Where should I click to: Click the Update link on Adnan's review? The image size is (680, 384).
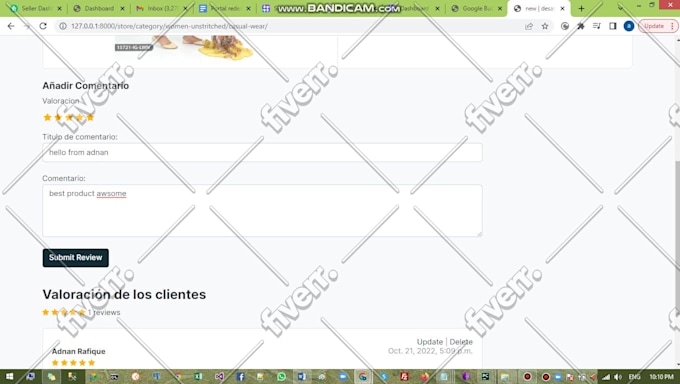(x=430, y=342)
